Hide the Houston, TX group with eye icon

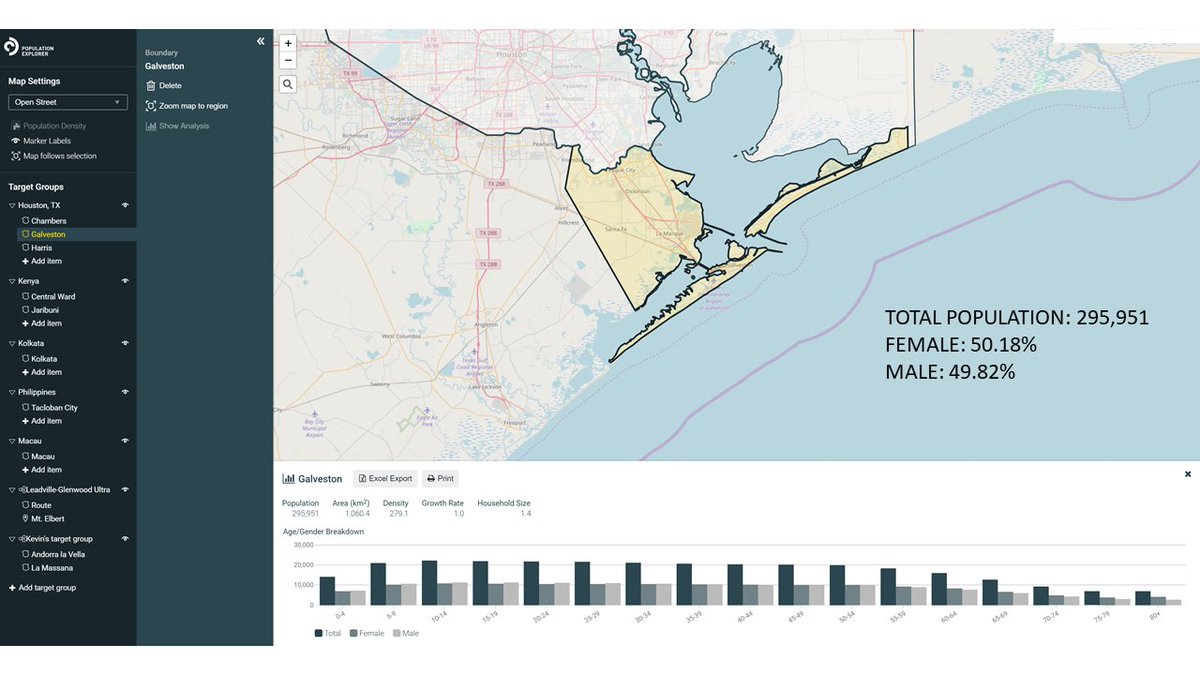coord(126,205)
